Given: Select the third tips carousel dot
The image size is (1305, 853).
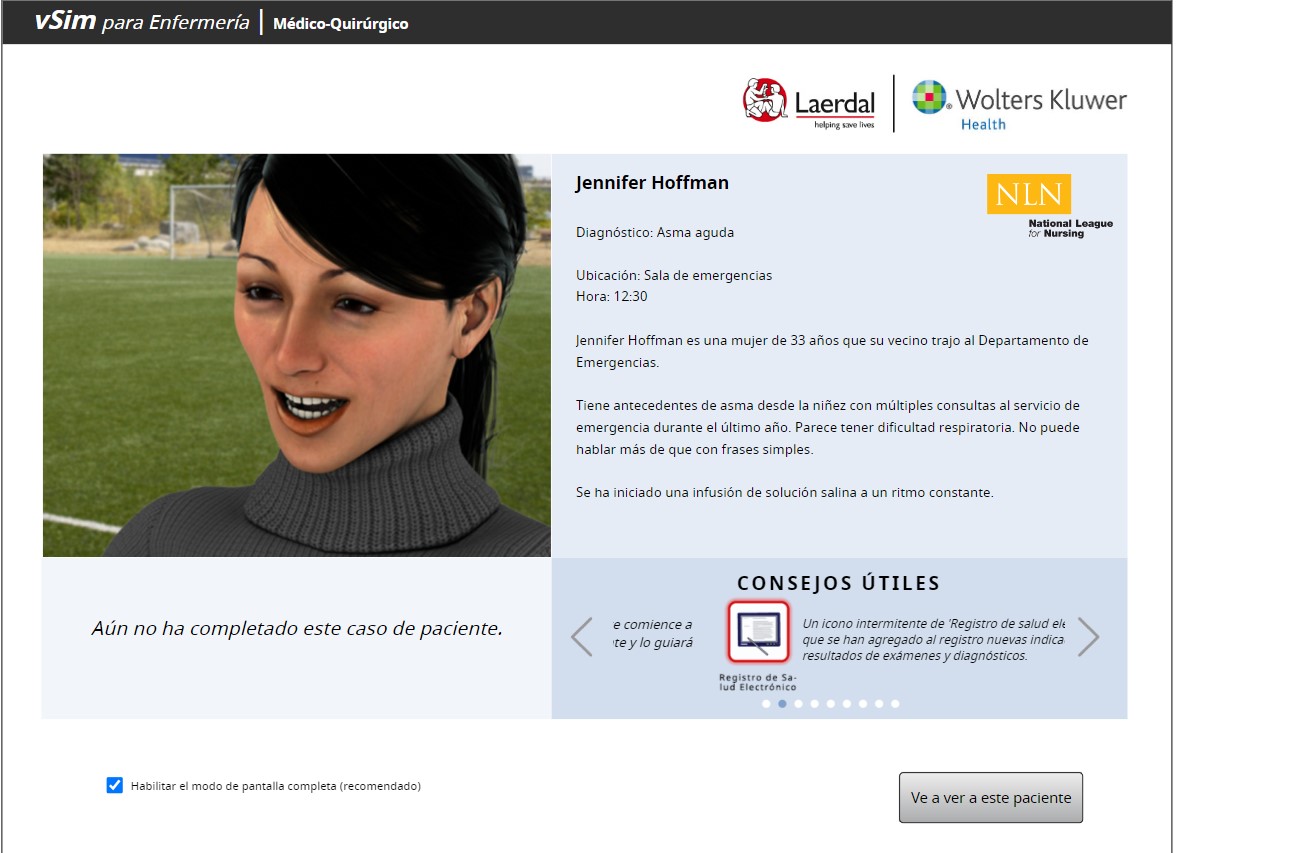Looking at the screenshot, I should (798, 704).
